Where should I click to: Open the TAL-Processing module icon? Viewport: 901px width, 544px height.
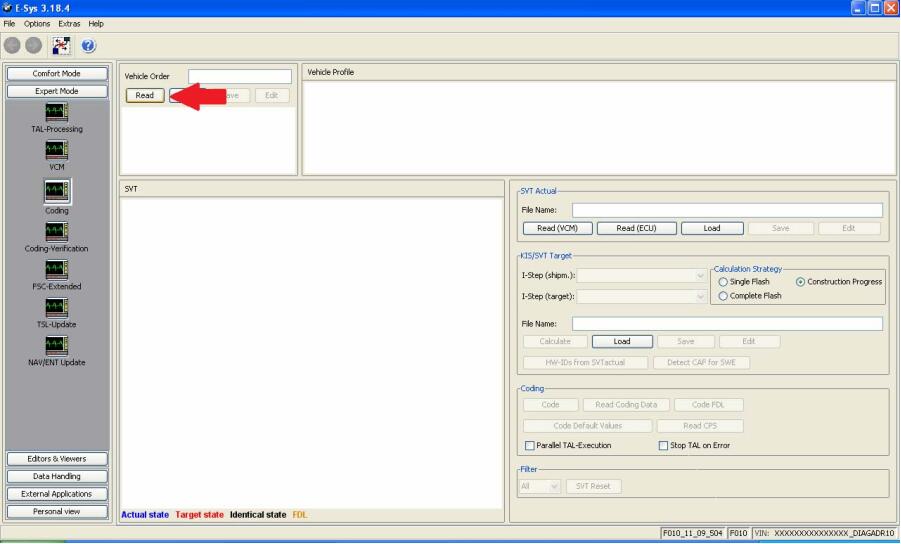[x=56, y=112]
